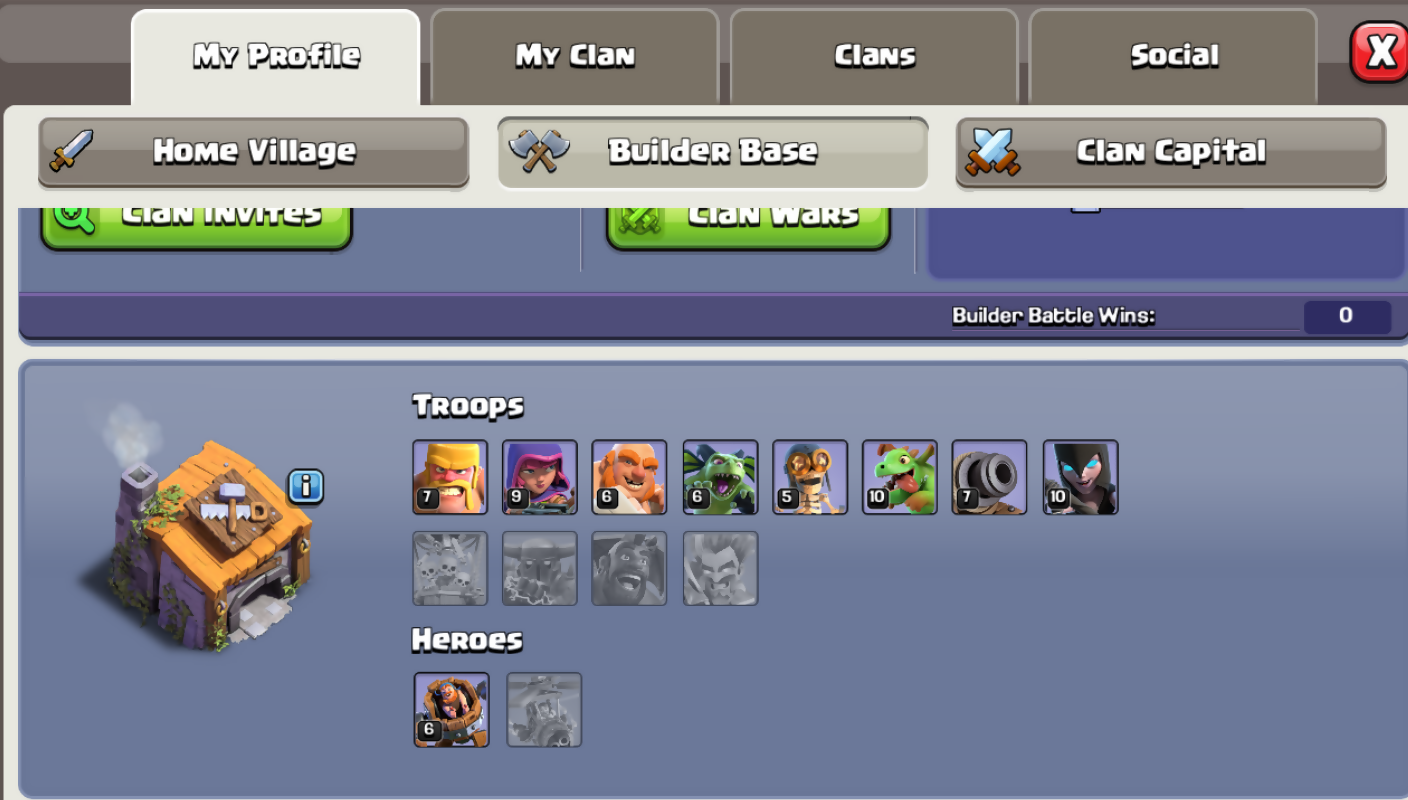Select the Barbarian troop icon
Viewport: 1408px width, 800px height.
(x=450, y=477)
